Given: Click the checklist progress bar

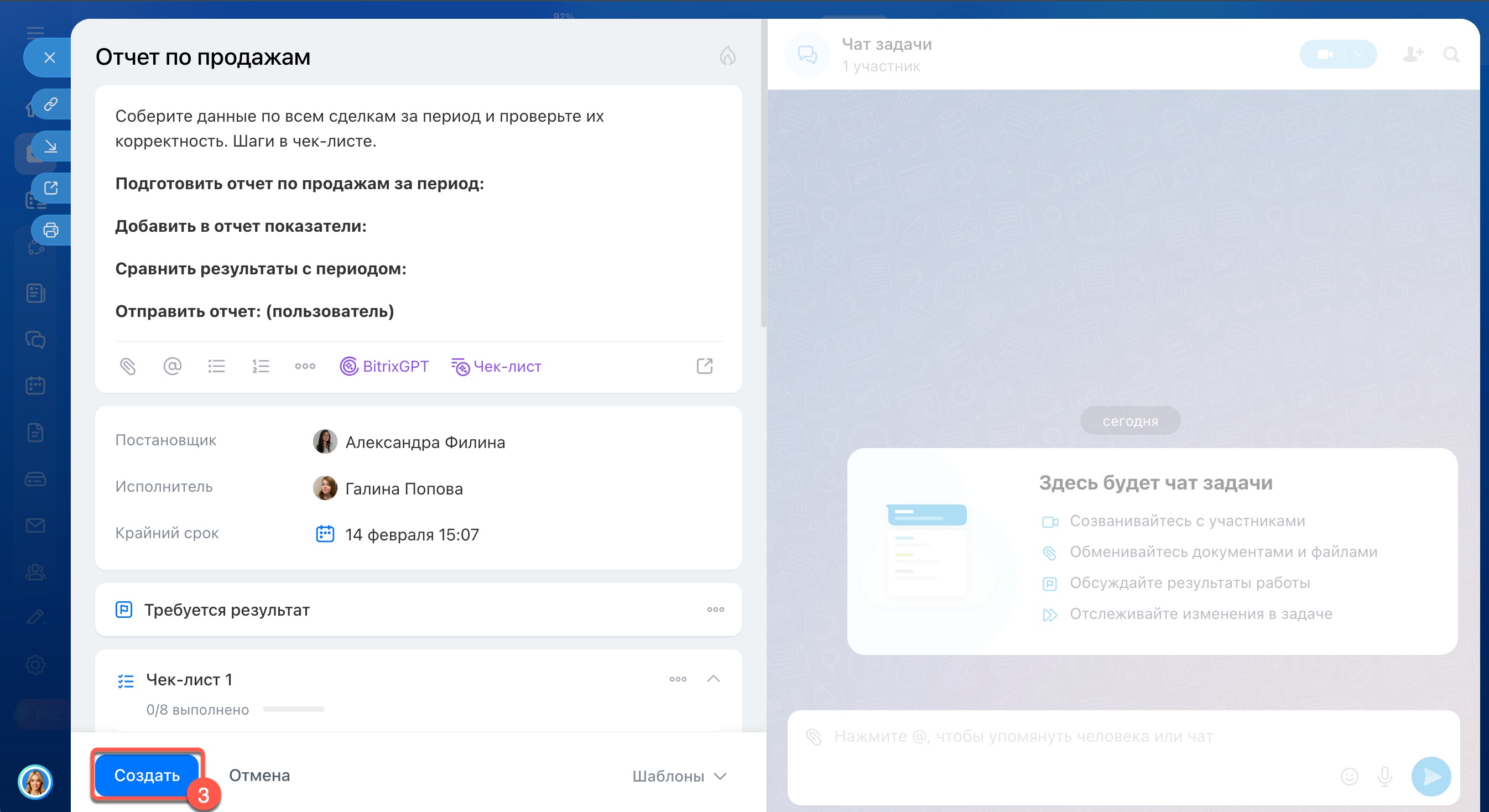Looking at the screenshot, I should [x=294, y=709].
